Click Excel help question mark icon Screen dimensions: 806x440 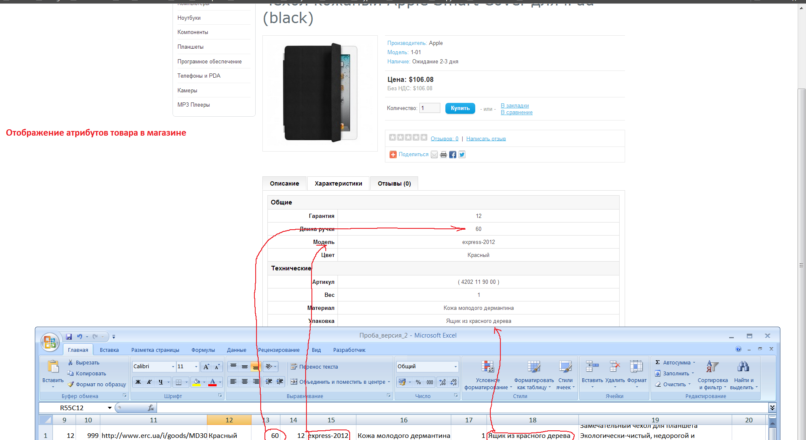tap(738, 349)
